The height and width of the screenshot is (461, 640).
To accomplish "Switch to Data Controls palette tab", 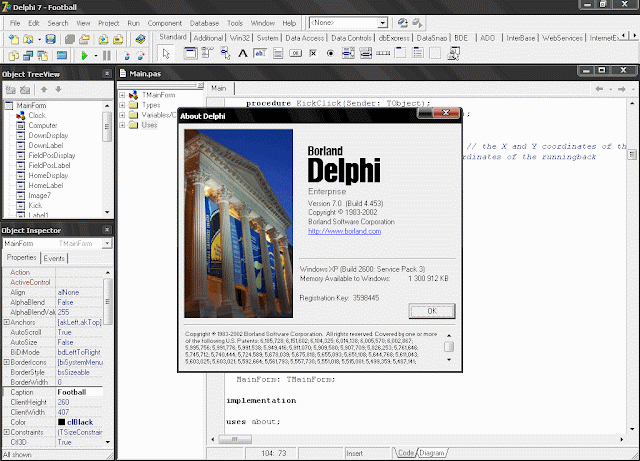I will [351, 38].
